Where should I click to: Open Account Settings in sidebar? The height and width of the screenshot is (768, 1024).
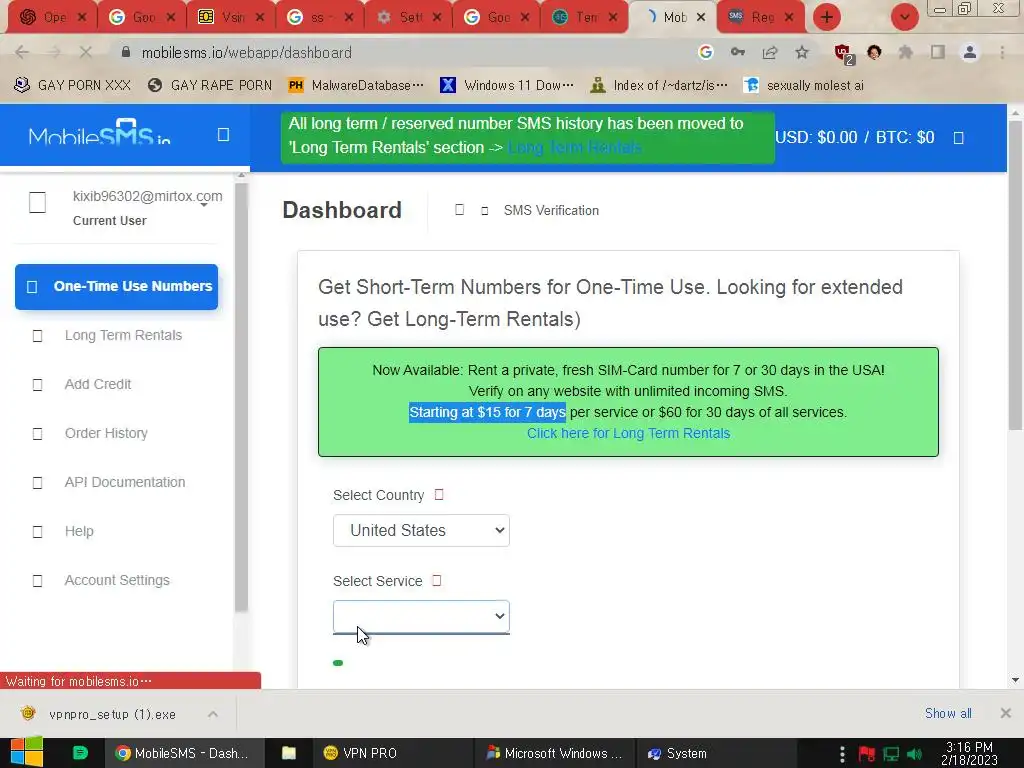[117, 580]
